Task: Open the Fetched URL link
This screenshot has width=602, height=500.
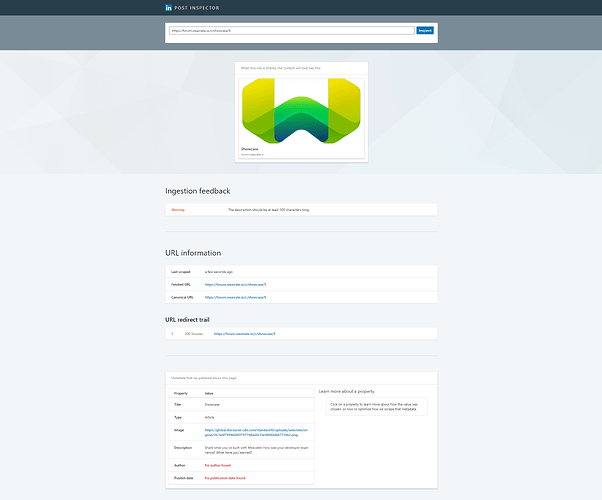Action: click(235, 285)
